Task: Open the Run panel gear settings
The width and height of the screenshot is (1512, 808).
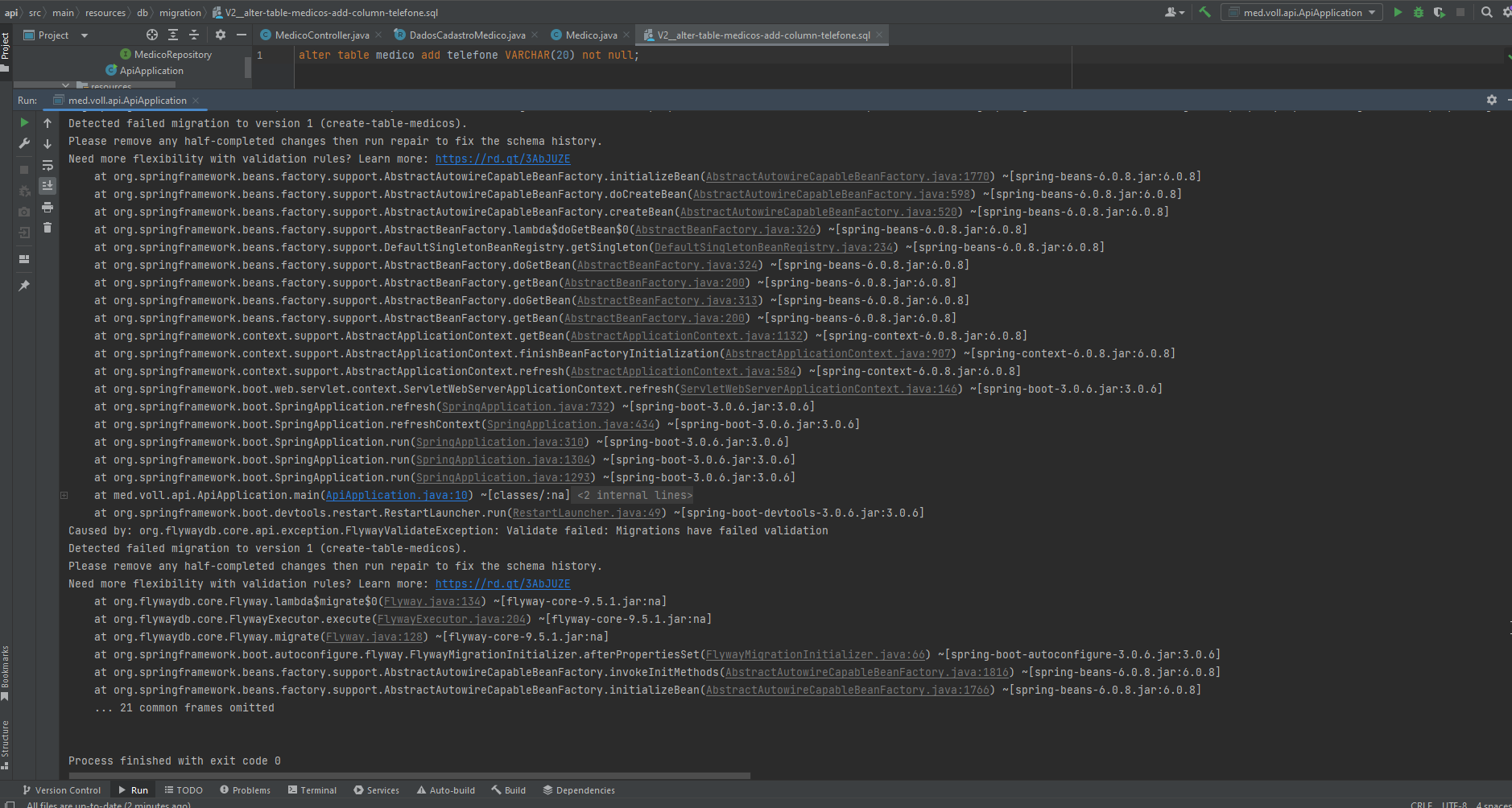Action: coord(1491,100)
